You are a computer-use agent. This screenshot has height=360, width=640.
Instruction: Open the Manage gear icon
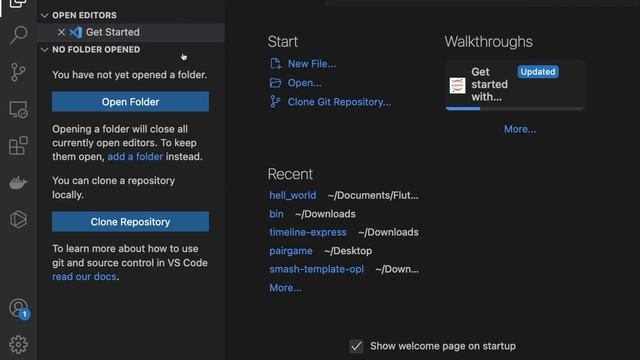18,345
